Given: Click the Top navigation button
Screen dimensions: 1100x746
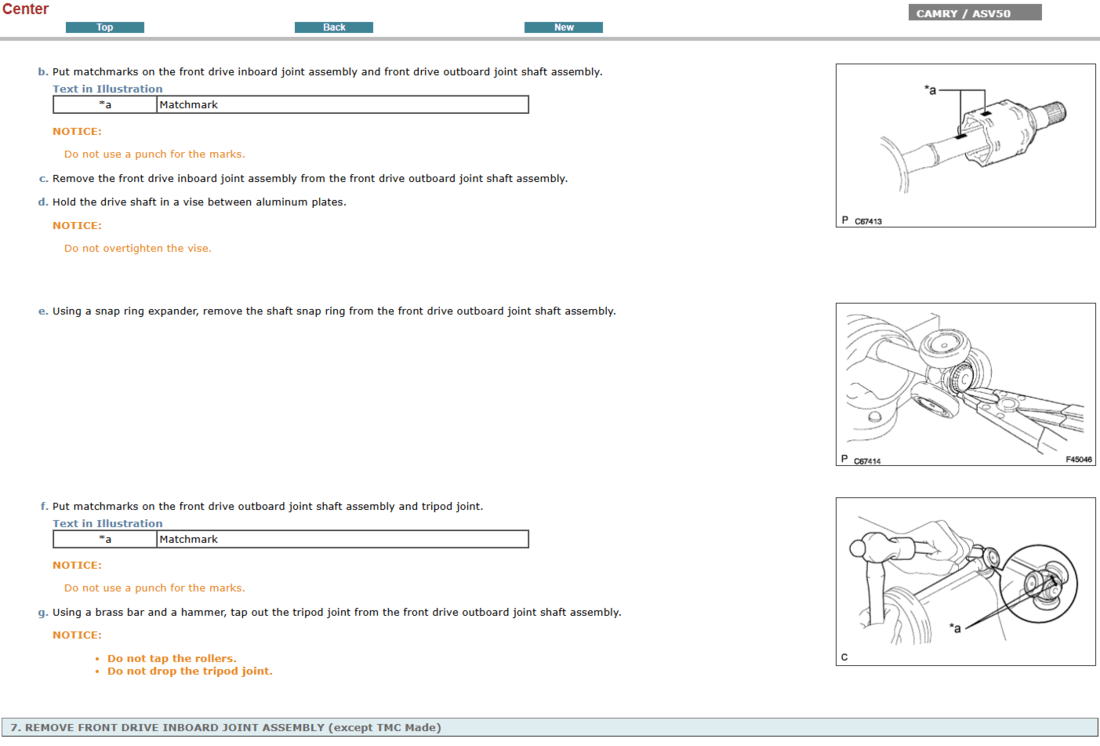Looking at the screenshot, I should pos(105,27).
